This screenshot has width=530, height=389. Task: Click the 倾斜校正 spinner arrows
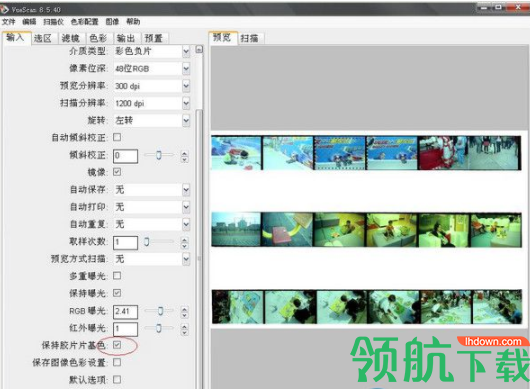pos(185,156)
